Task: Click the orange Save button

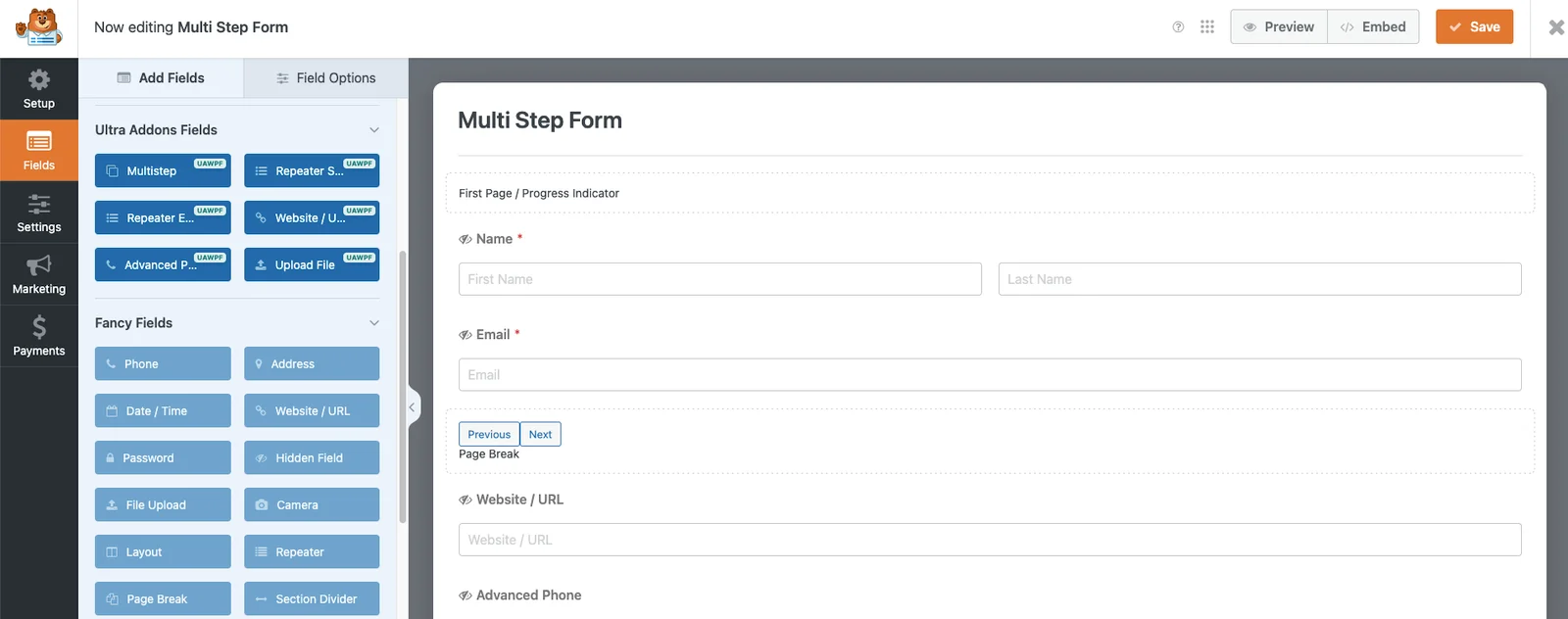Action: pos(1474,27)
